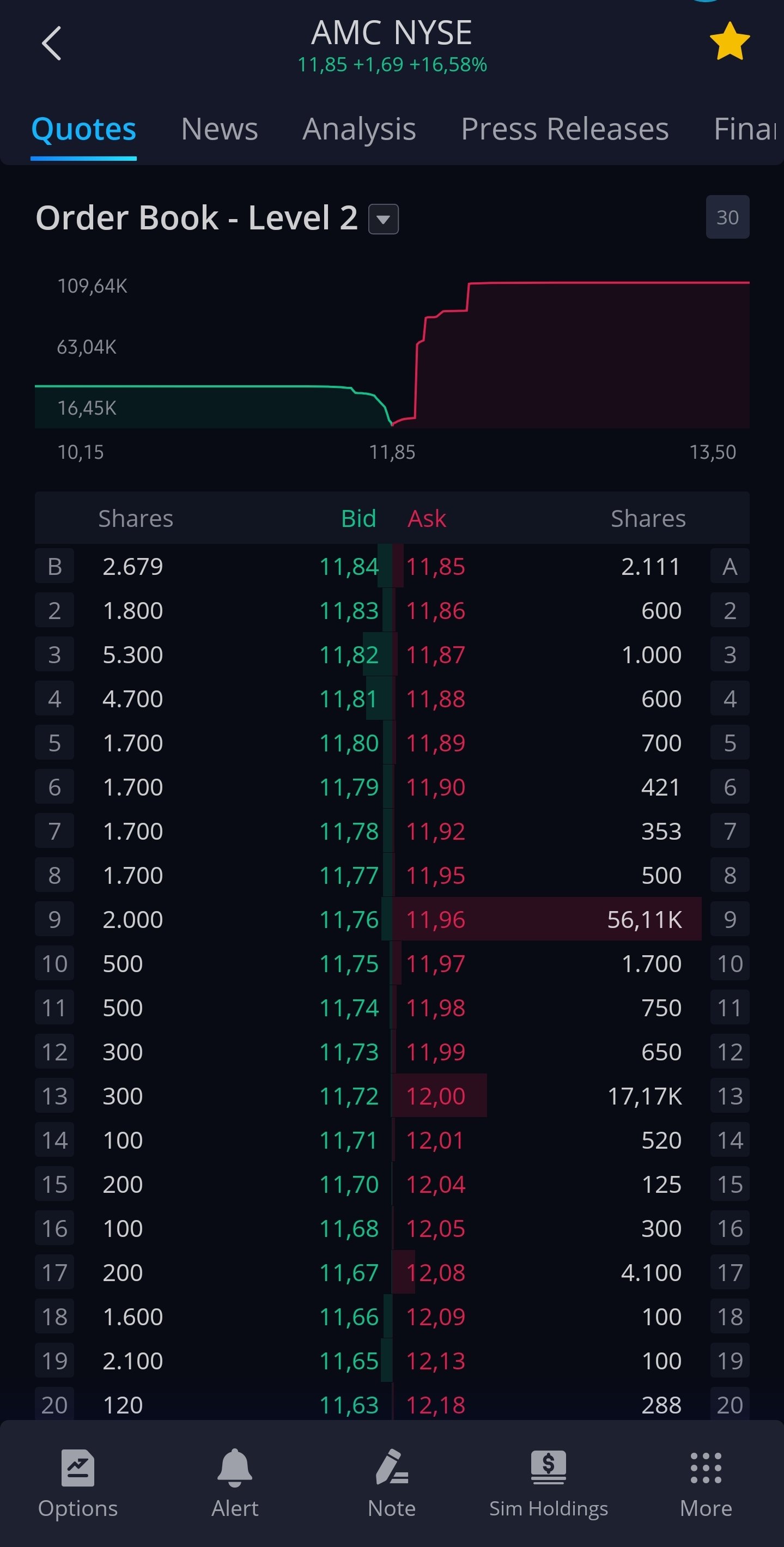Select ask price 12,00 level

[x=436, y=1096]
